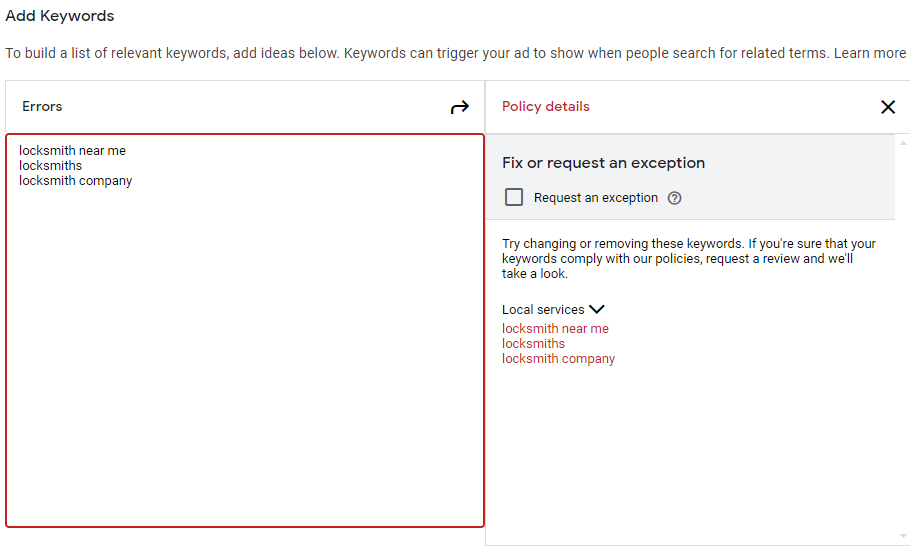Click the red 'locksmith company' policy keyword
Image resolution: width=910 pixels, height=558 pixels.
(558, 359)
